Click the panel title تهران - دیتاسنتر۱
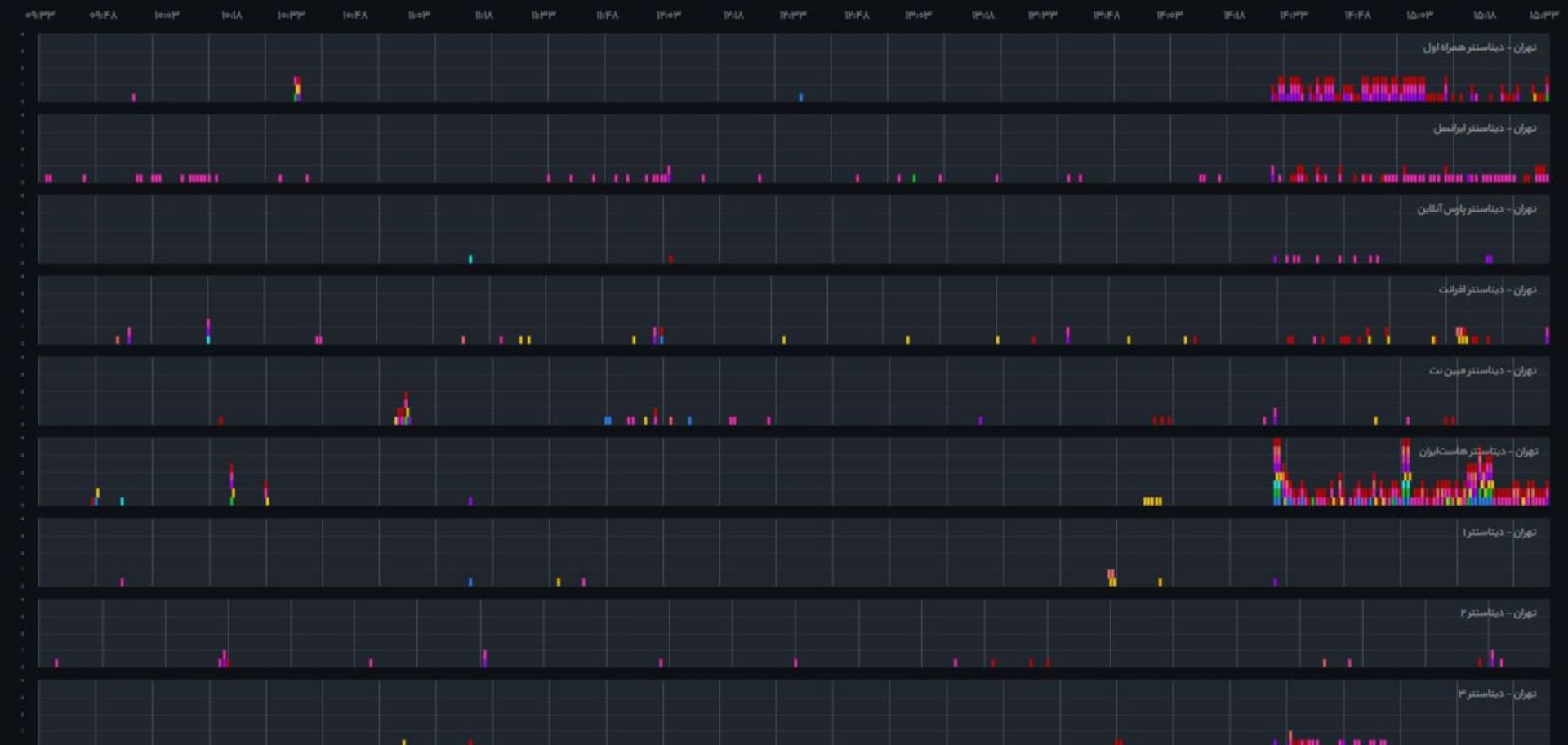Image resolution: width=1568 pixels, height=745 pixels. coord(1499,533)
